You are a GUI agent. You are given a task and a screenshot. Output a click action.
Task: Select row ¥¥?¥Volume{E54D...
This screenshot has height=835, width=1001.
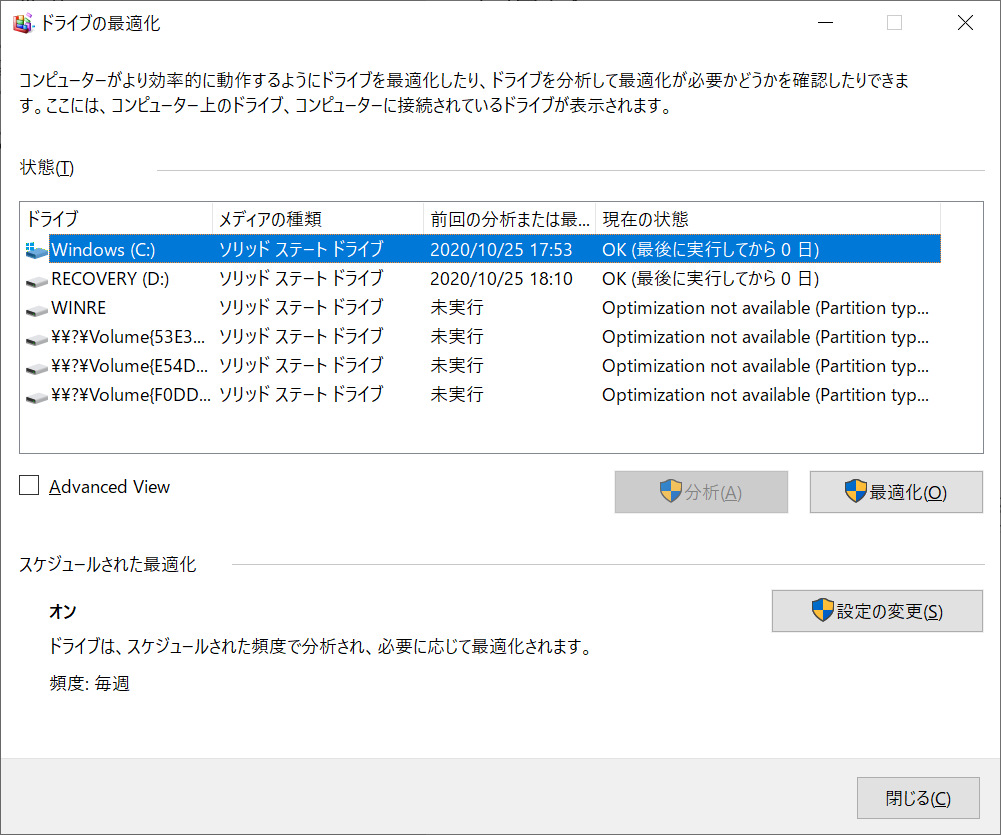tap(130, 366)
